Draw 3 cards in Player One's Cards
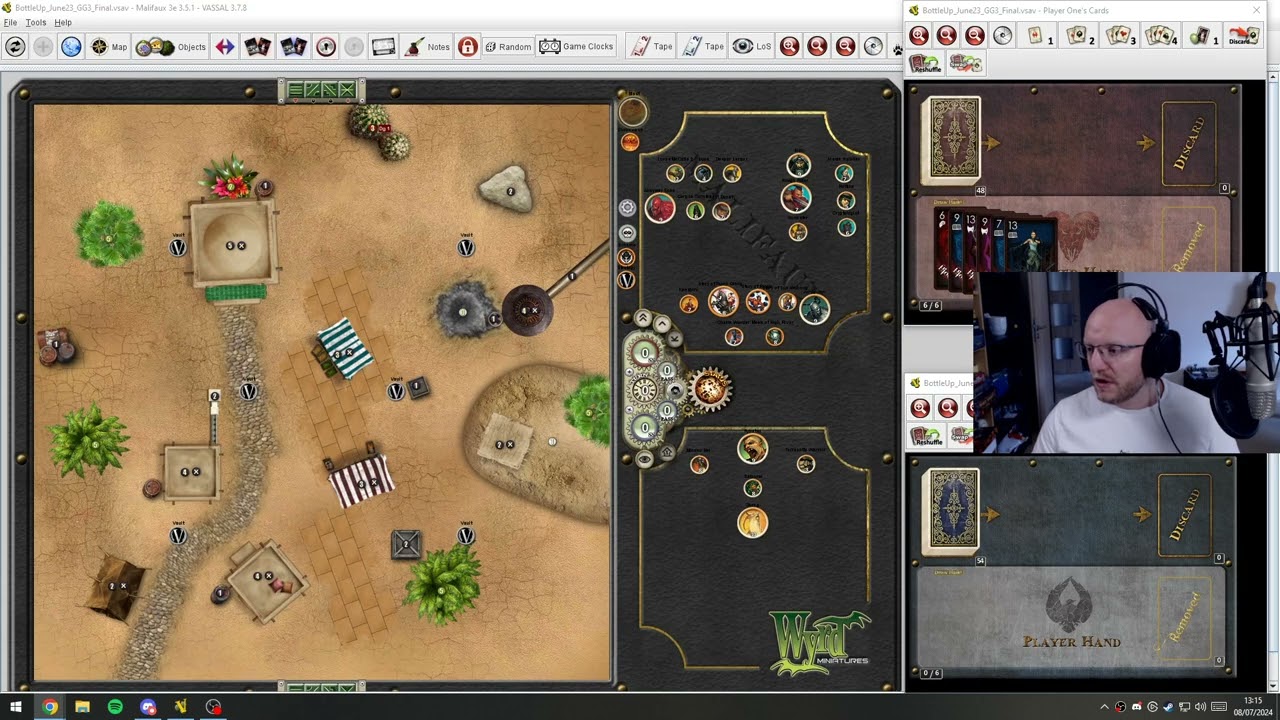1280x720 pixels. tap(1120, 36)
